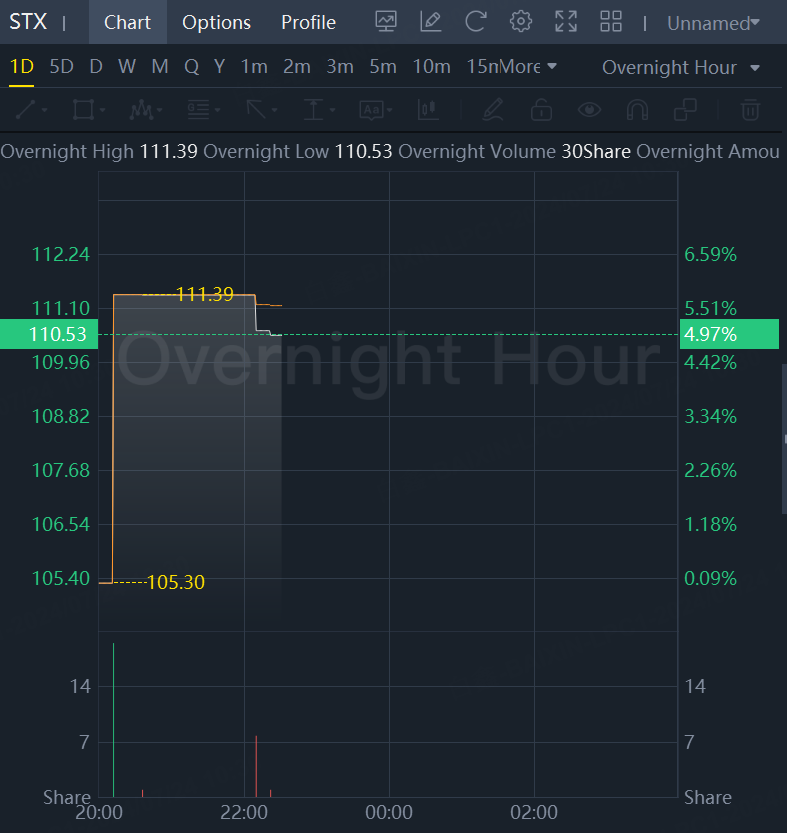The width and height of the screenshot is (787, 833).
Task: Select the price range measure tool
Action: (x=314, y=110)
